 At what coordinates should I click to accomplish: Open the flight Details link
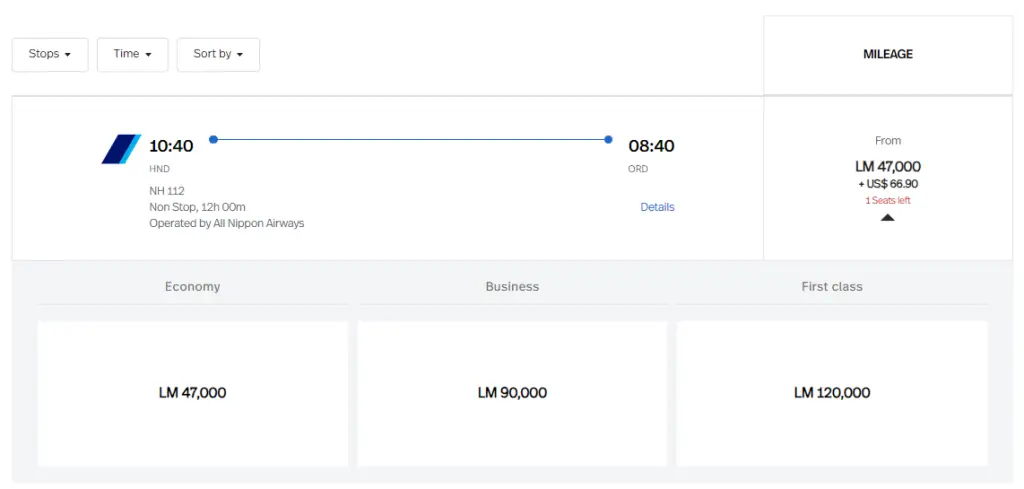click(657, 207)
